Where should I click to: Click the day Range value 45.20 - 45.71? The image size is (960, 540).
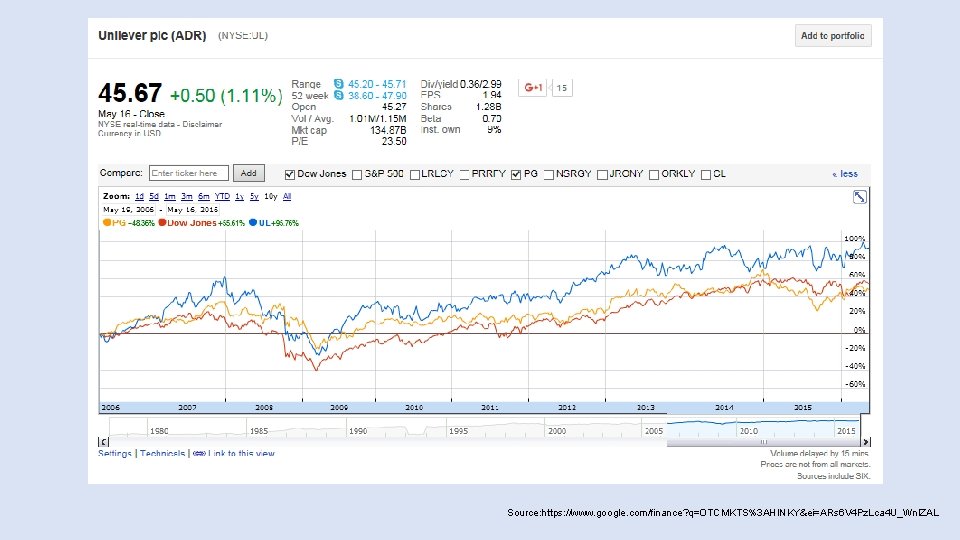click(377, 84)
